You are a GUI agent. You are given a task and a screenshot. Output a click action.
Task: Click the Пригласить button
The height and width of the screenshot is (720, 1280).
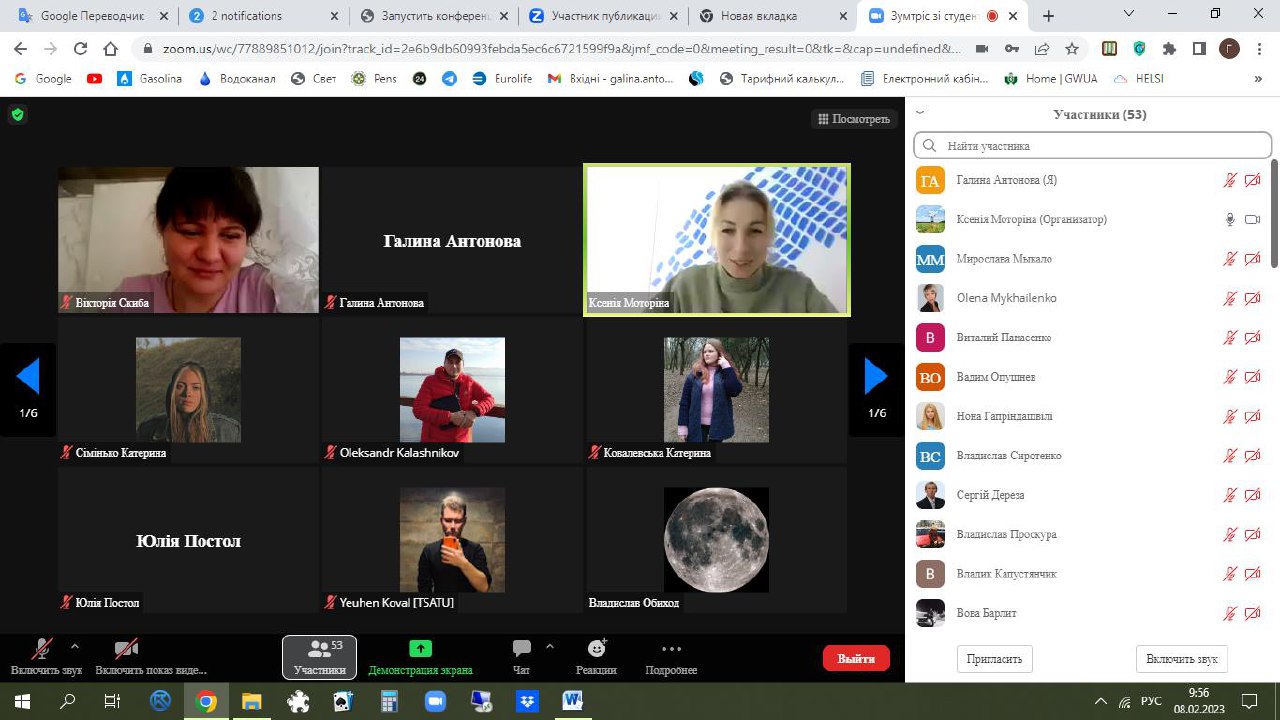(995, 659)
